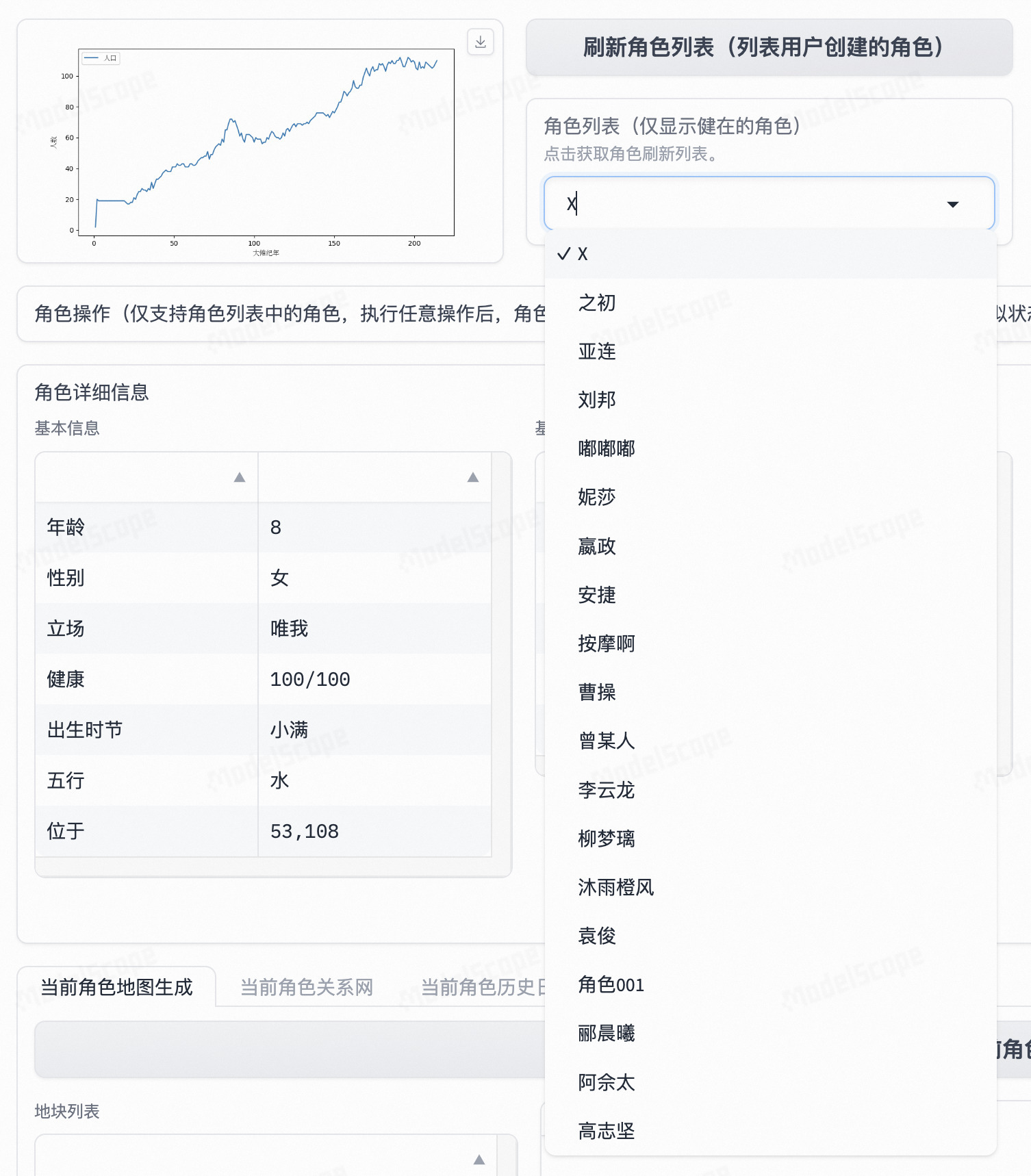Select the checked option X
This screenshot has height=1176, width=1031.
pyautogui.click(x=771, y=254)
